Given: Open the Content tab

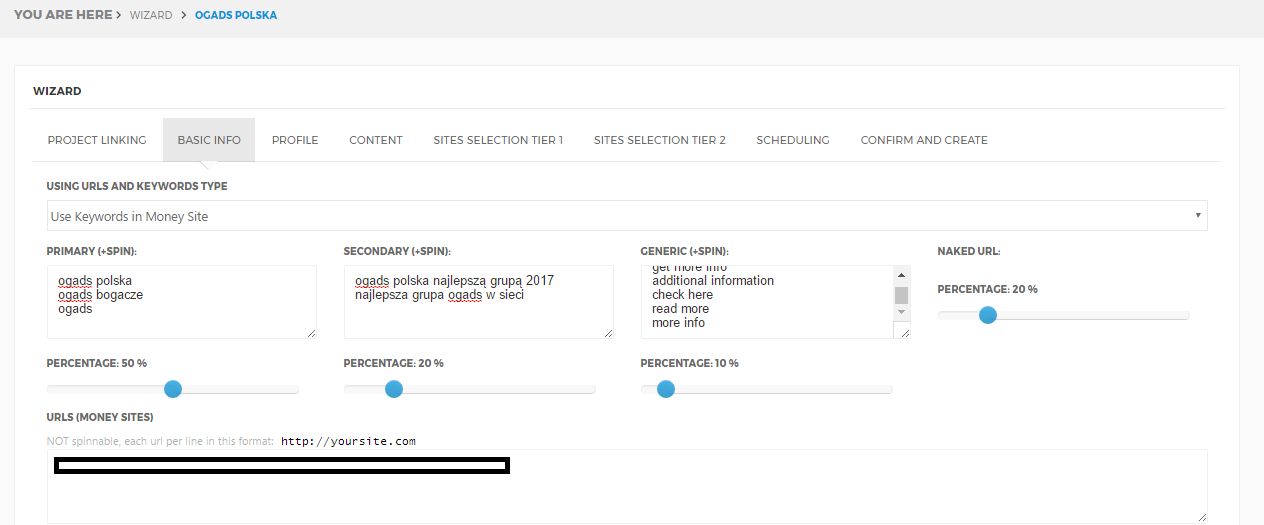Looking at the screenshot, I should tap(376, 140).
